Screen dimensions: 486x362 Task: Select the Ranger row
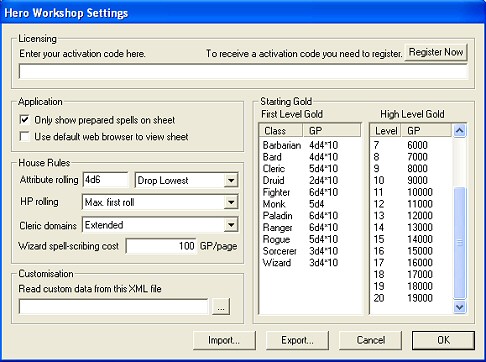pyautogui.click(x=310, y=227)
